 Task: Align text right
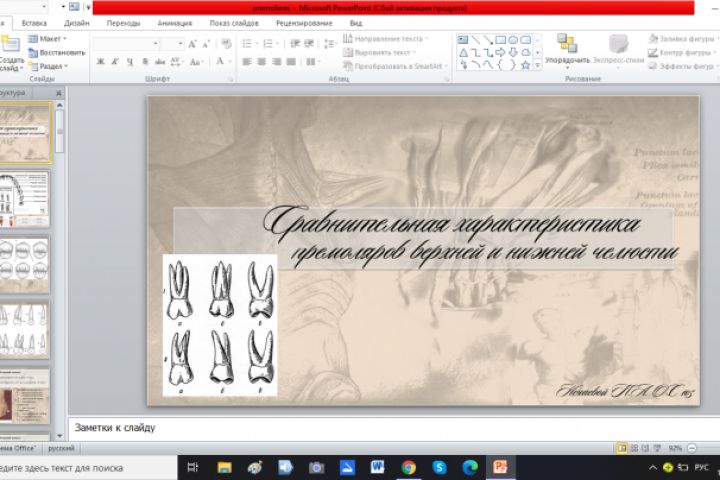point(276,62)
